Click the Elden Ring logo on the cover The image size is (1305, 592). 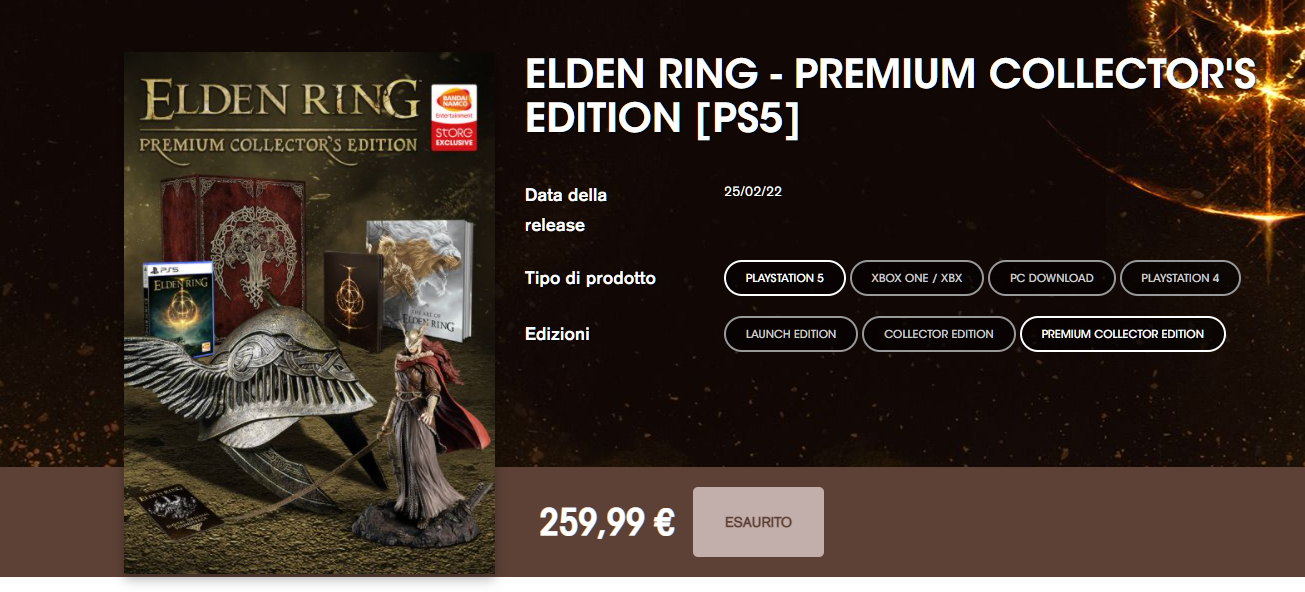click(x=280, y=100)
